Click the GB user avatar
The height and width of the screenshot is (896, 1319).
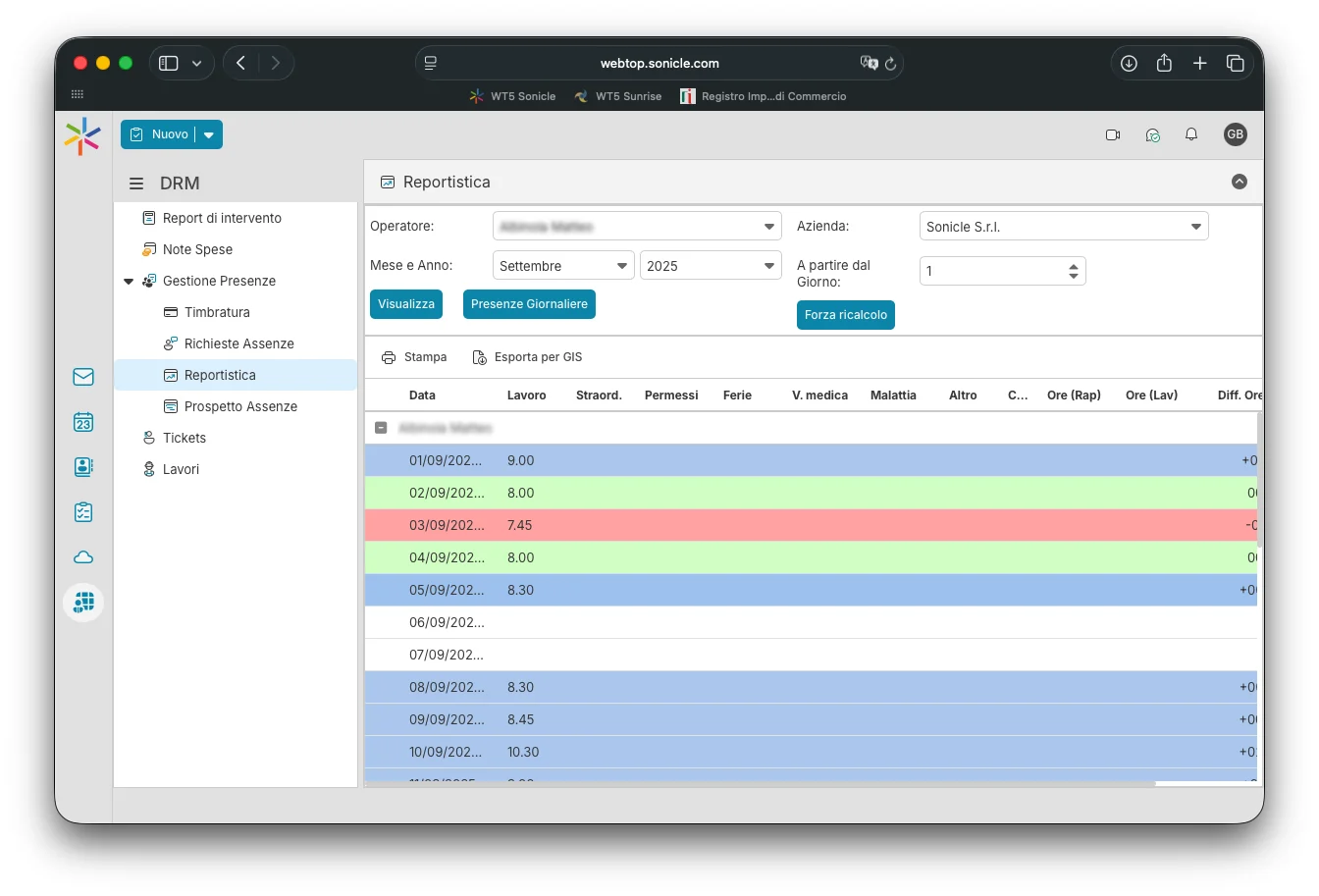tap(1235, 134)
